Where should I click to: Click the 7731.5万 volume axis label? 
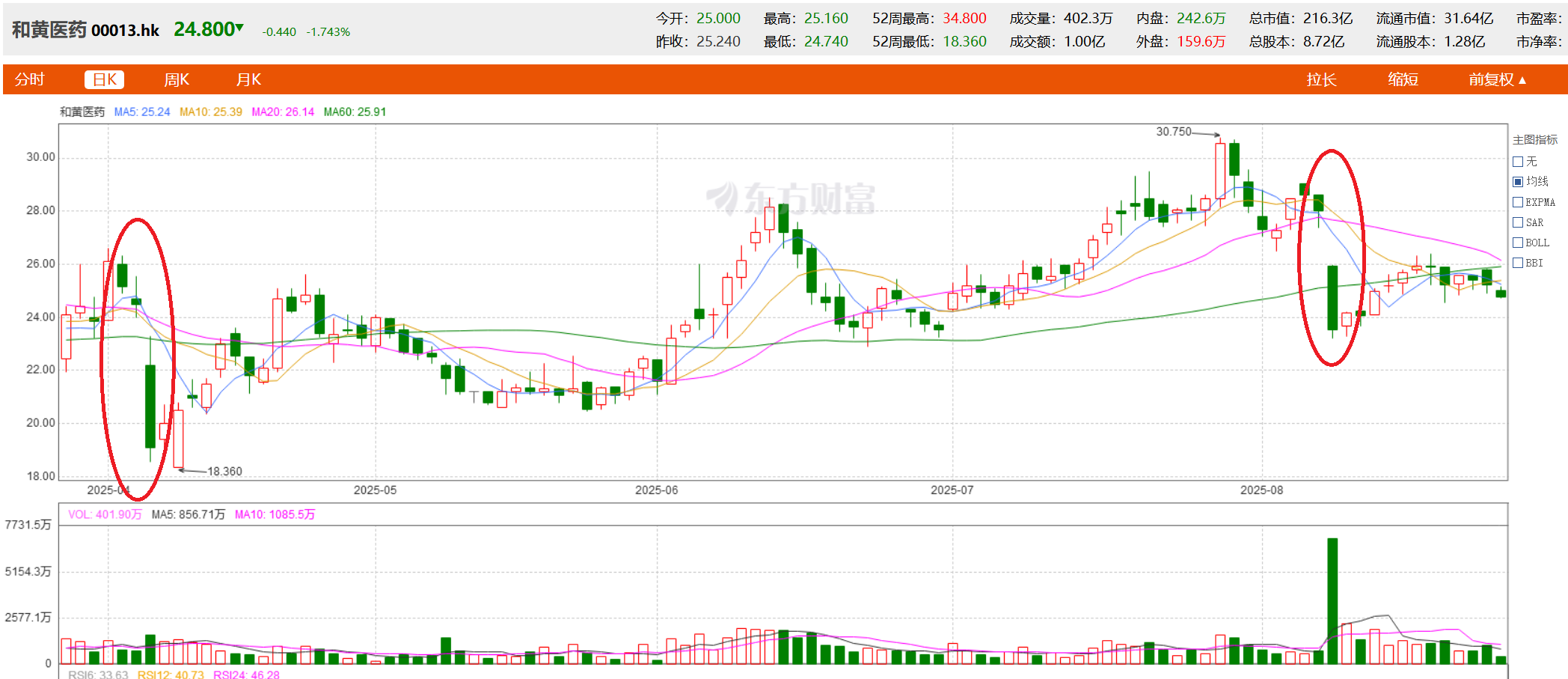click(28, 525)
